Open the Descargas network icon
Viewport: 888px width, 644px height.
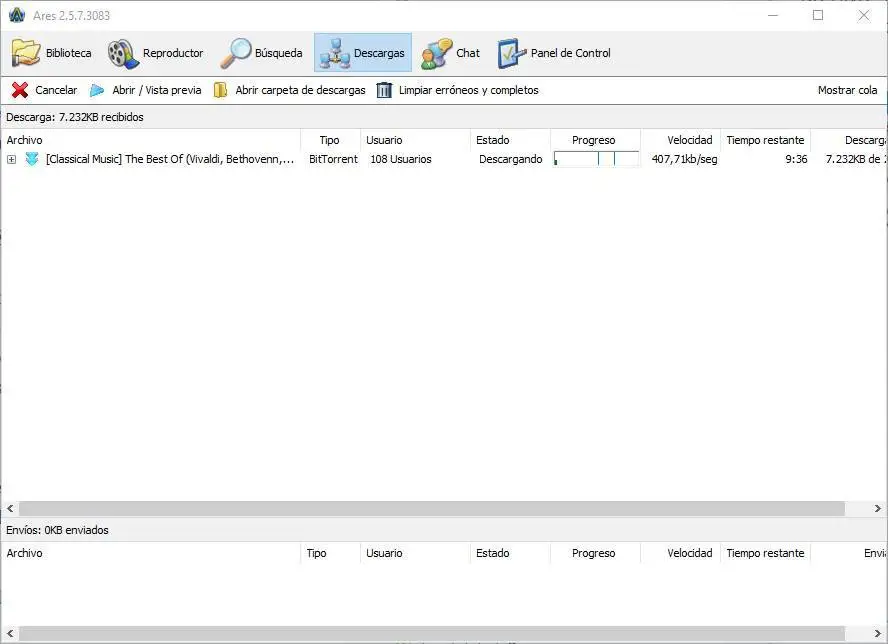tap(334, 53)
